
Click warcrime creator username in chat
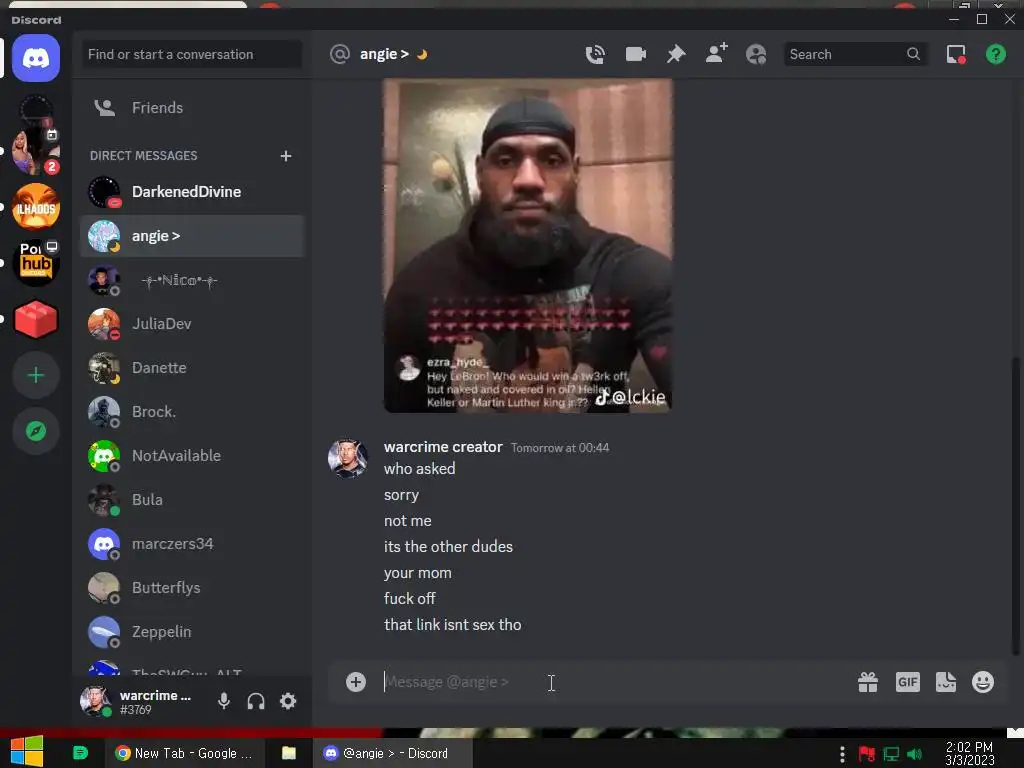coord(443,447)
